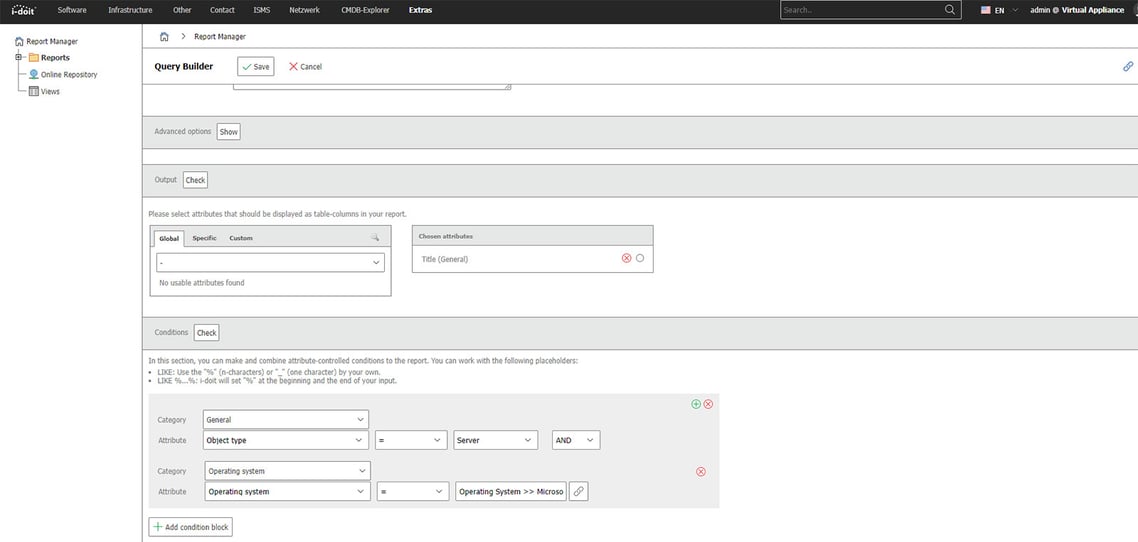Open the CMDB-Explorer menu
This screenshot has width=1138, height=542.
[x=365, y=10]
